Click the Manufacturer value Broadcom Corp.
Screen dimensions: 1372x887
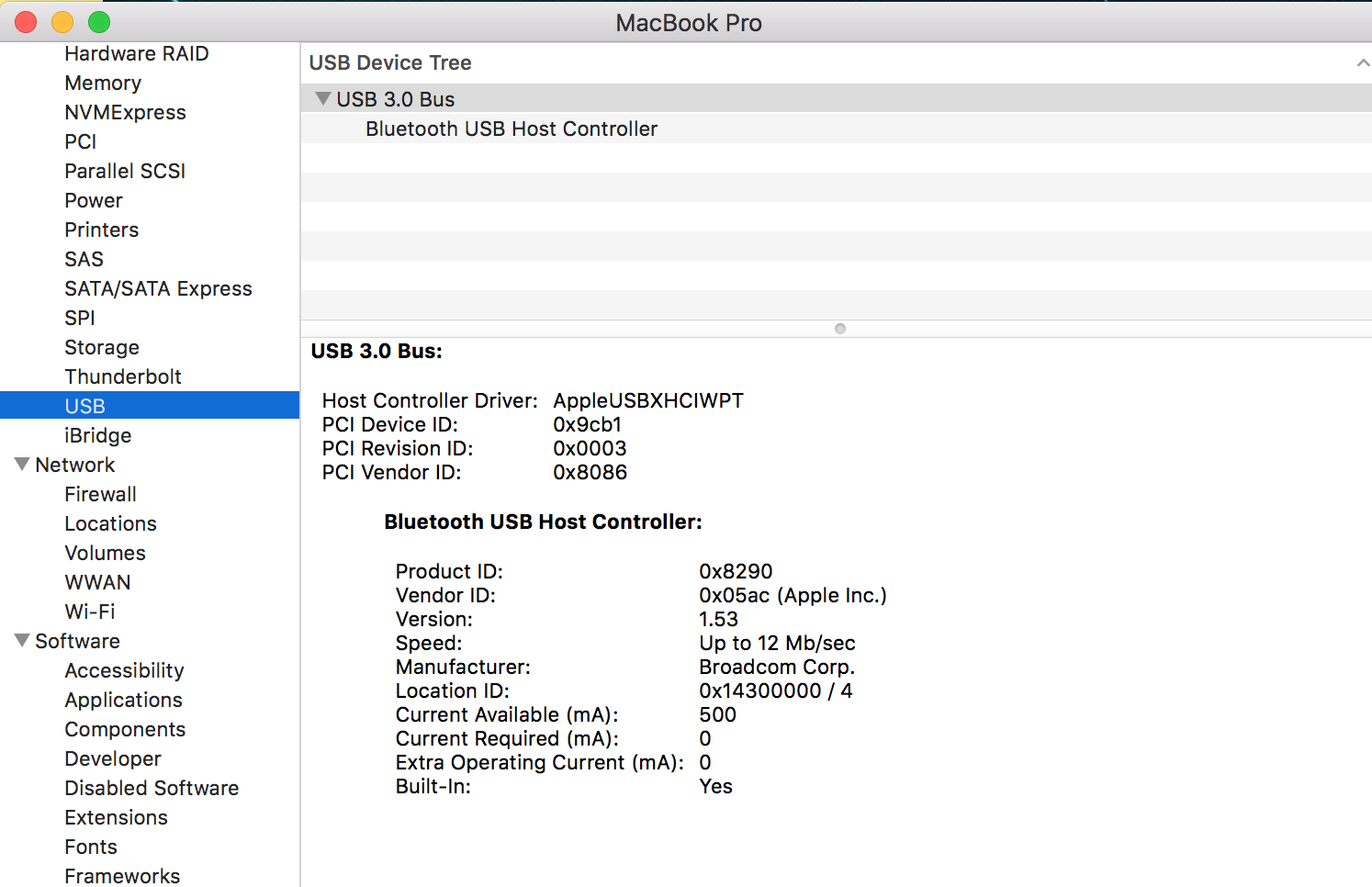coord(777,667)
